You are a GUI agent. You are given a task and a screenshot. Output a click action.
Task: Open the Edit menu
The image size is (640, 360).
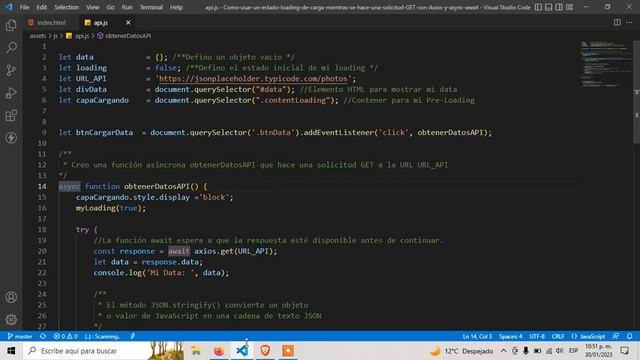(42, 7)
